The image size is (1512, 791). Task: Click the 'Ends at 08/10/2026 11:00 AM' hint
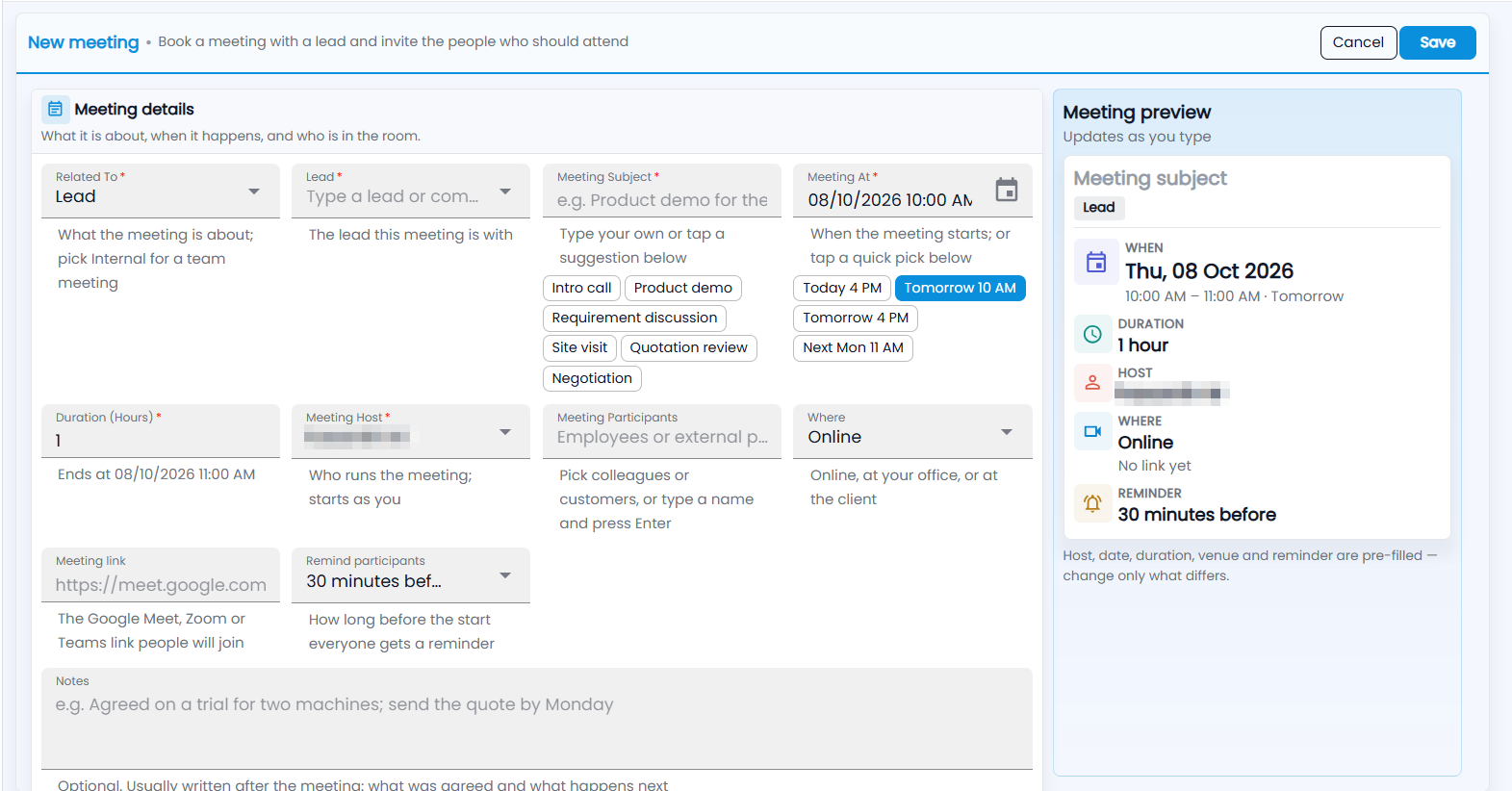[x=157, y=474]
